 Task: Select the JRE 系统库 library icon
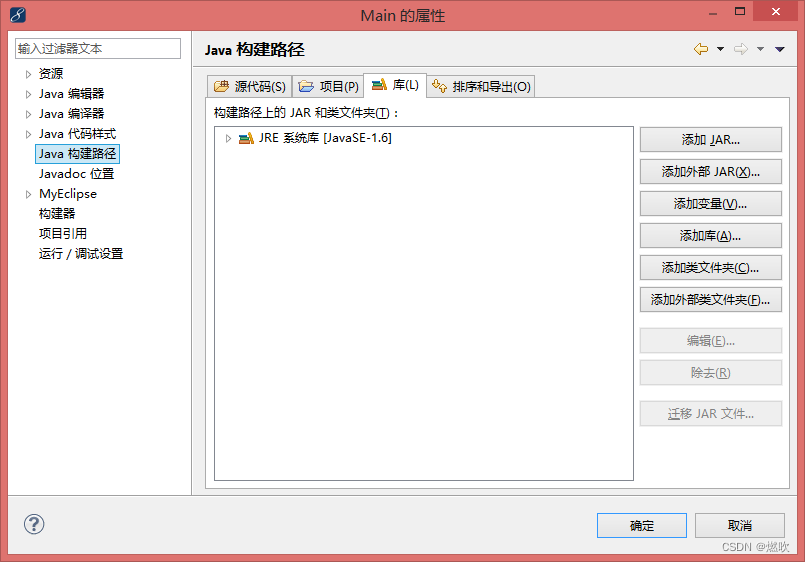tap(246, 138)
